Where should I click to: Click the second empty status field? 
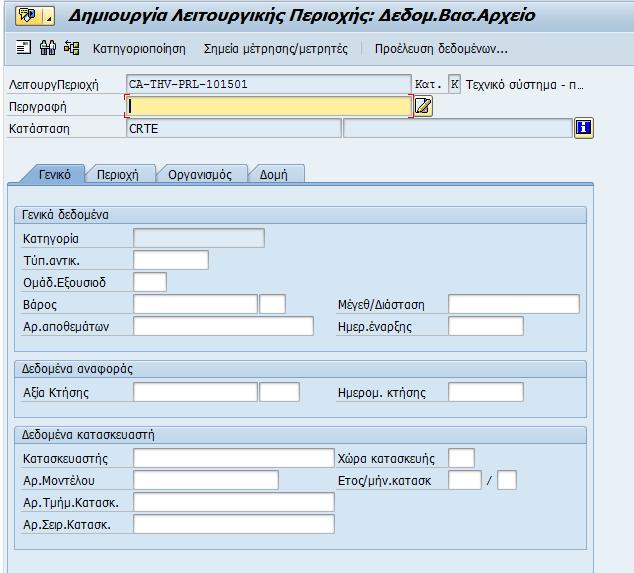click(457, 128)
